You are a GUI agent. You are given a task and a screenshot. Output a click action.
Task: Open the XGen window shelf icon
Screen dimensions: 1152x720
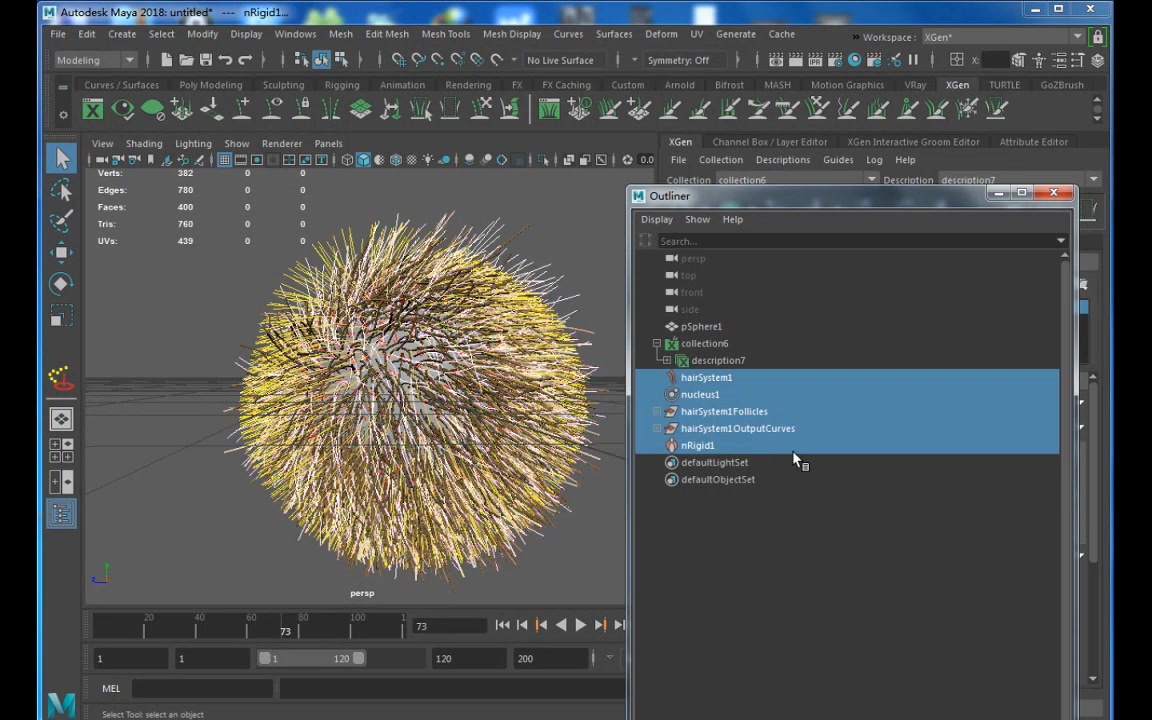[92, 109]
